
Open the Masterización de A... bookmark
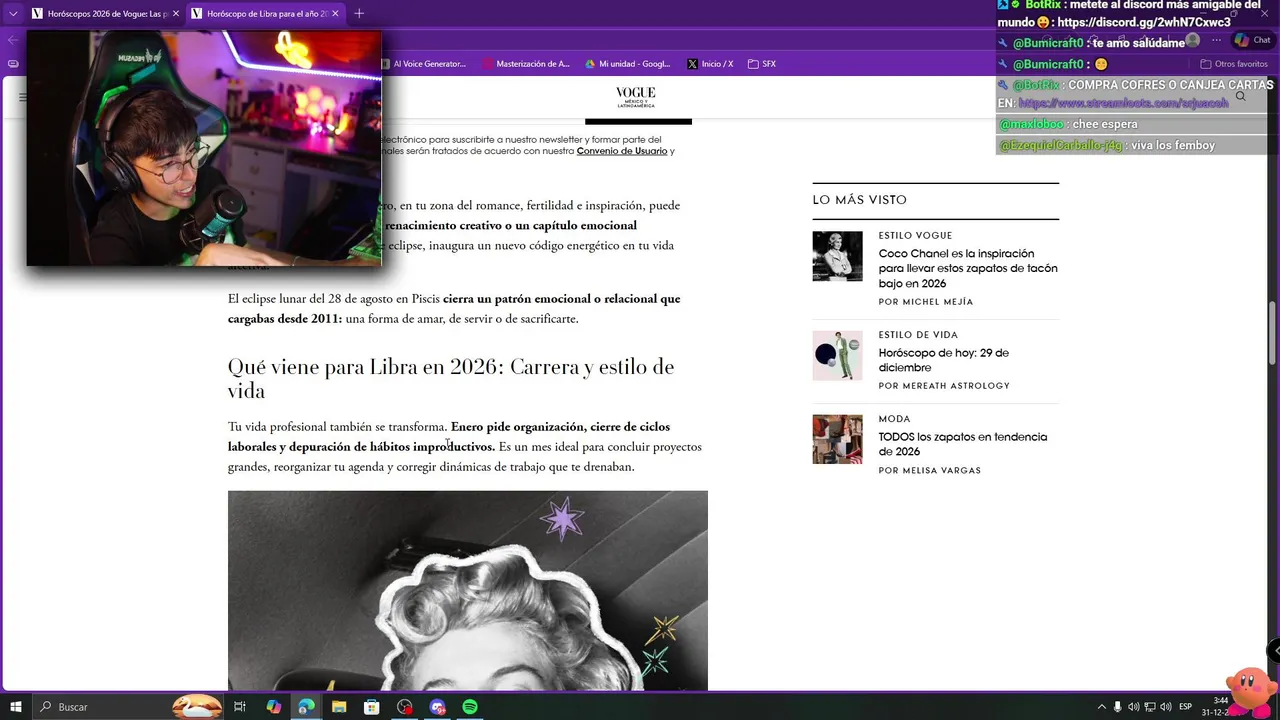525,64
